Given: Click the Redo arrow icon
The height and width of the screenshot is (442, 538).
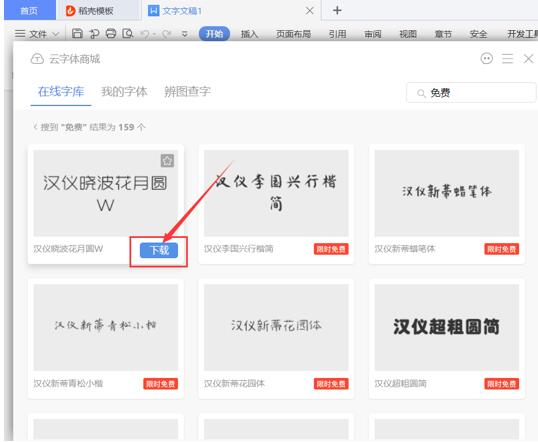Looking at the screenshot, I should (166, 34).
